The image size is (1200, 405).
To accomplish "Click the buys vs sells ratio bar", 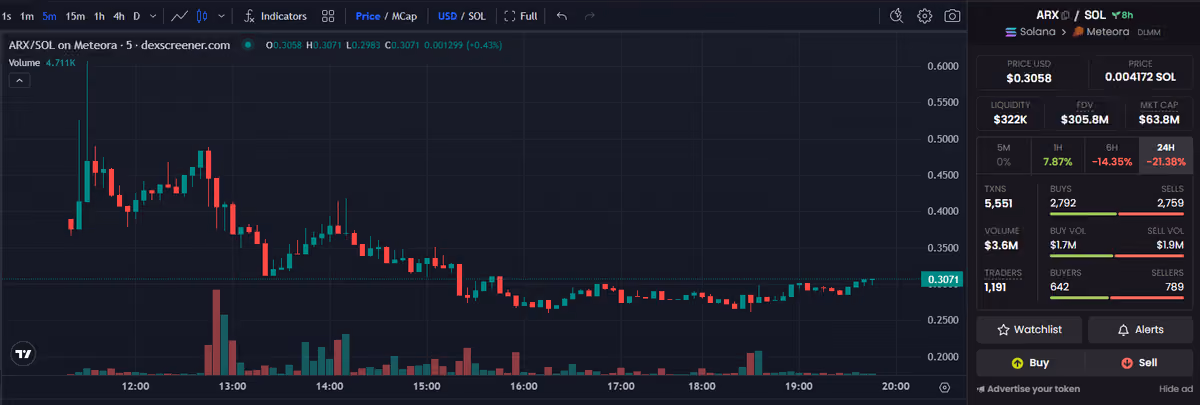I will tap(1117, 214).
